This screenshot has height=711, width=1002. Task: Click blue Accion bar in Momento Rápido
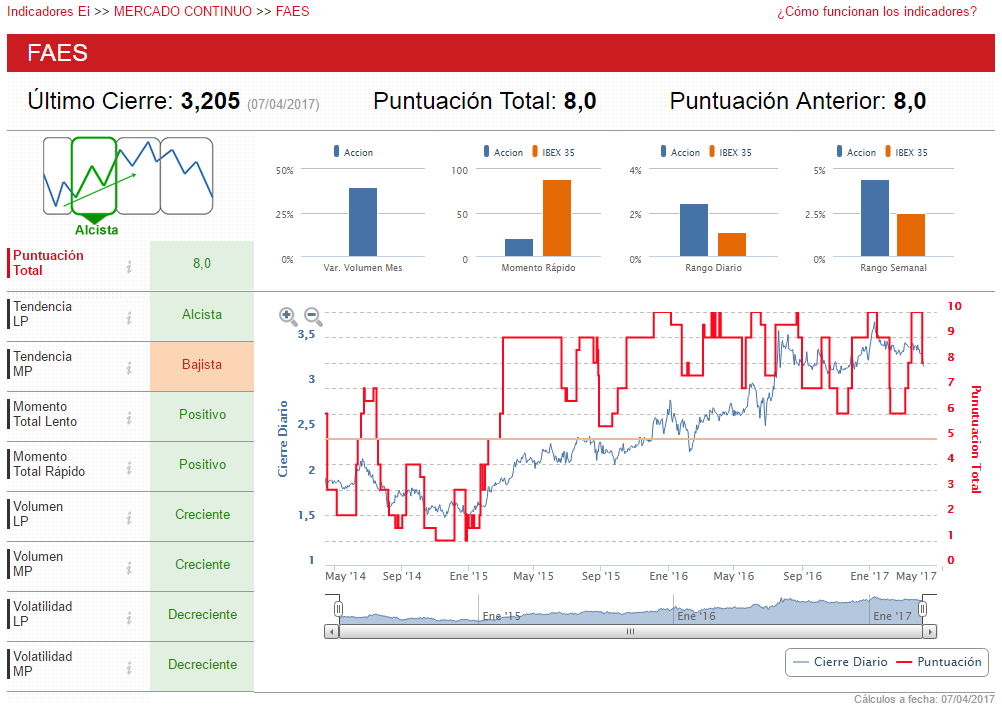pyautogui.click(x=519, y=248)
